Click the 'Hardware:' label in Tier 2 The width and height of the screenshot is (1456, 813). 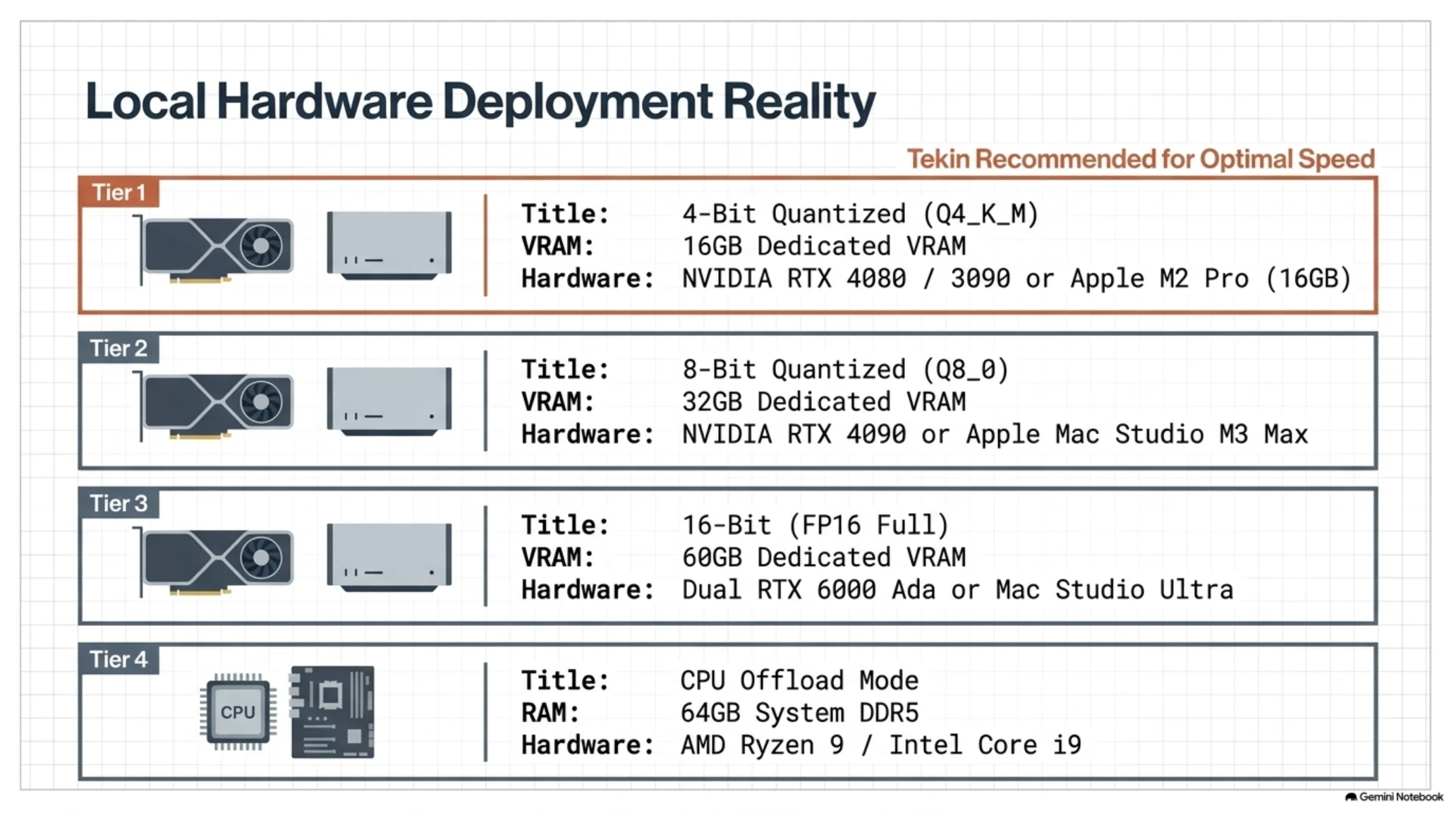[588, 434]
